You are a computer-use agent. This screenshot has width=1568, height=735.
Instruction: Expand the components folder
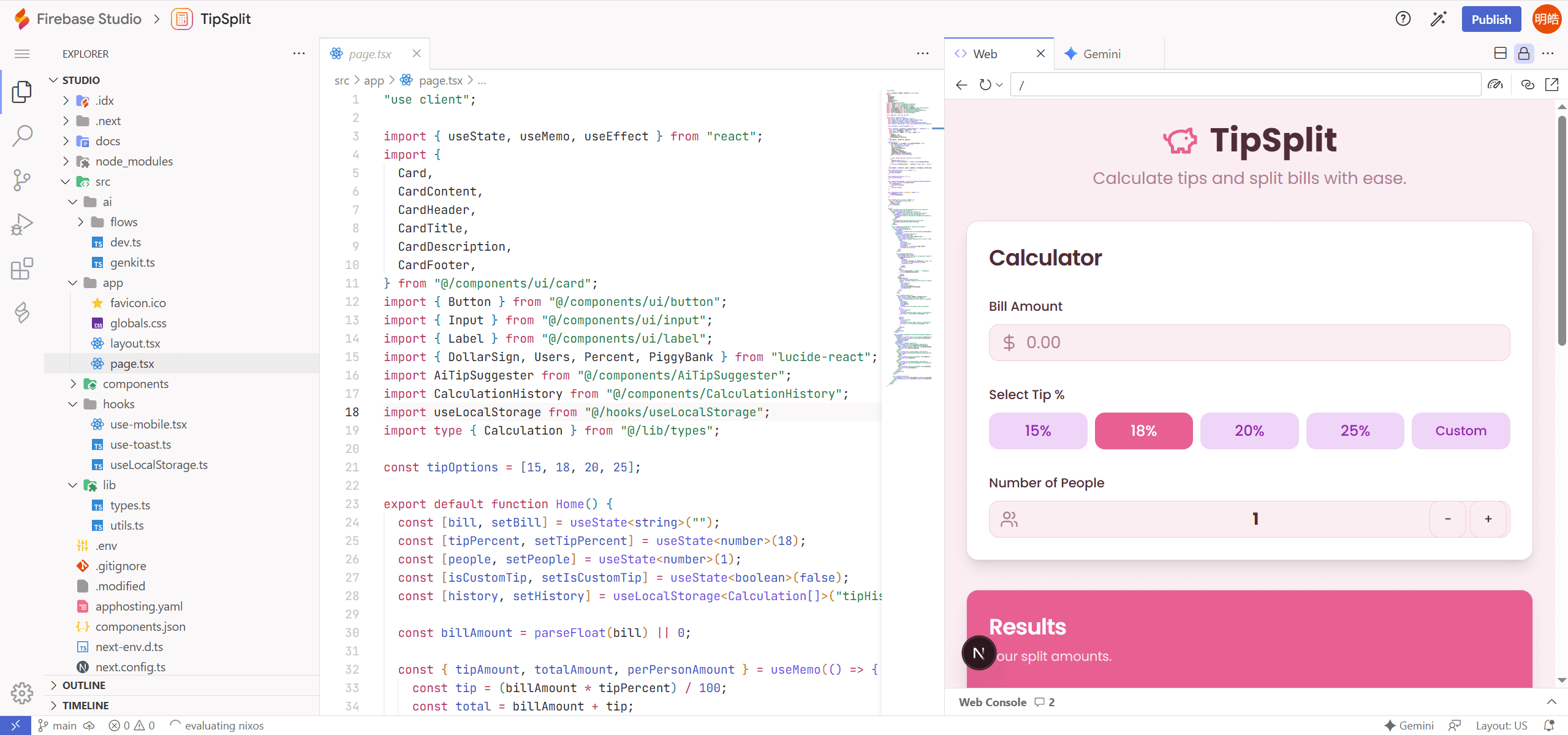pos(135,384)
